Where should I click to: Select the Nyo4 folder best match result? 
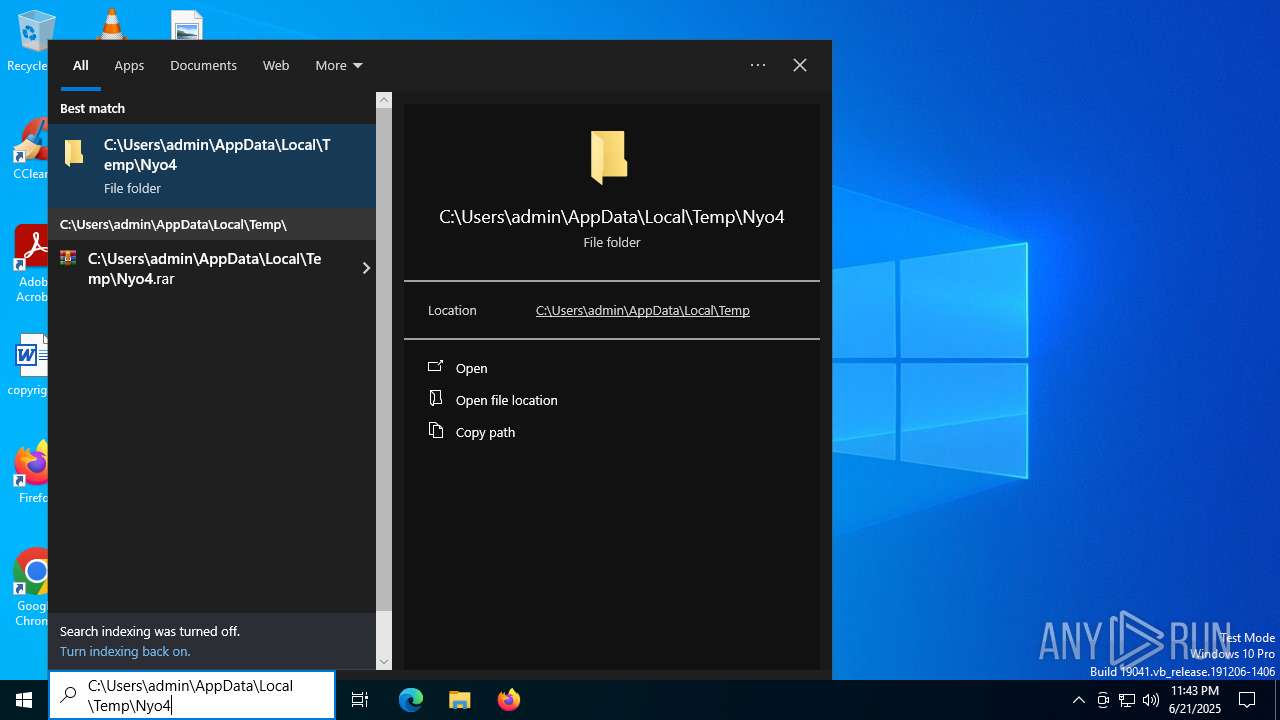[212, 166]
